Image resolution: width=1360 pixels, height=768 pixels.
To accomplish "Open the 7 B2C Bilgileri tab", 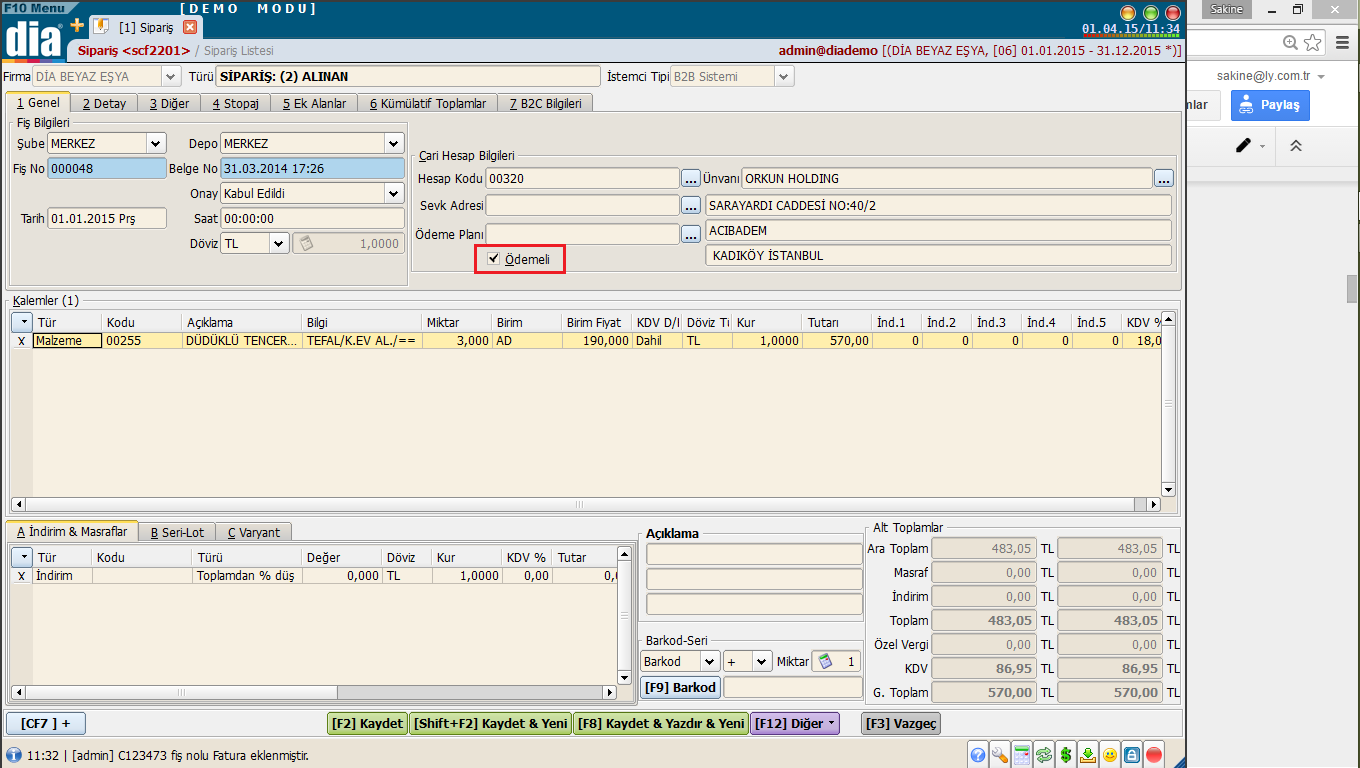I will 546,103.
